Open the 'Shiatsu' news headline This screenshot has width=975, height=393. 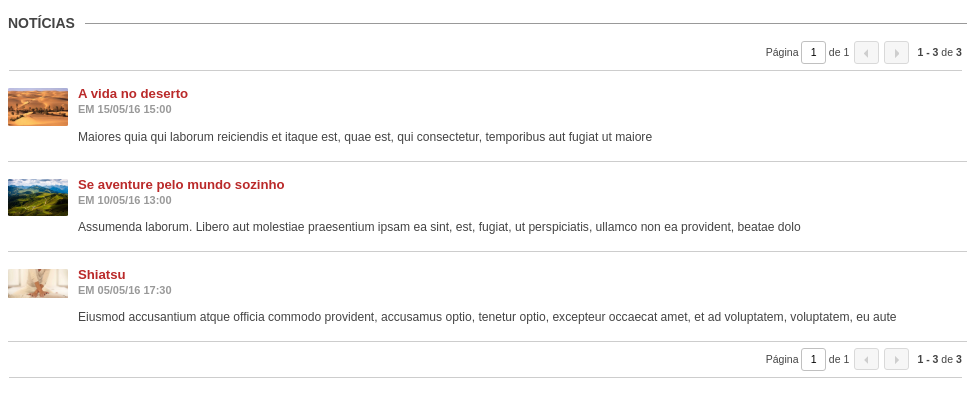[102, 275]
